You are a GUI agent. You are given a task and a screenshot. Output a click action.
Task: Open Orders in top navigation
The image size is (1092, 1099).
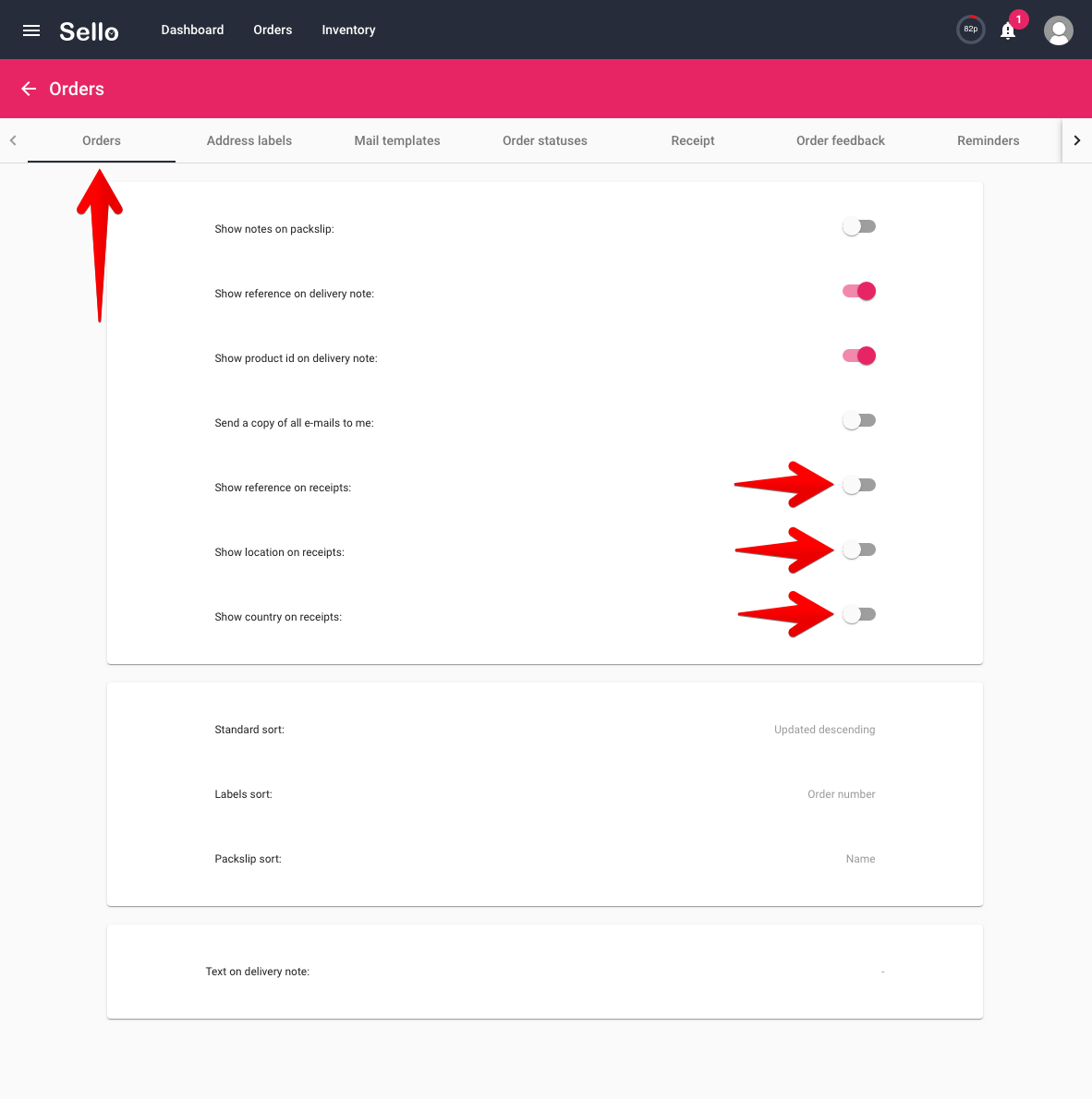coord(273,30)
